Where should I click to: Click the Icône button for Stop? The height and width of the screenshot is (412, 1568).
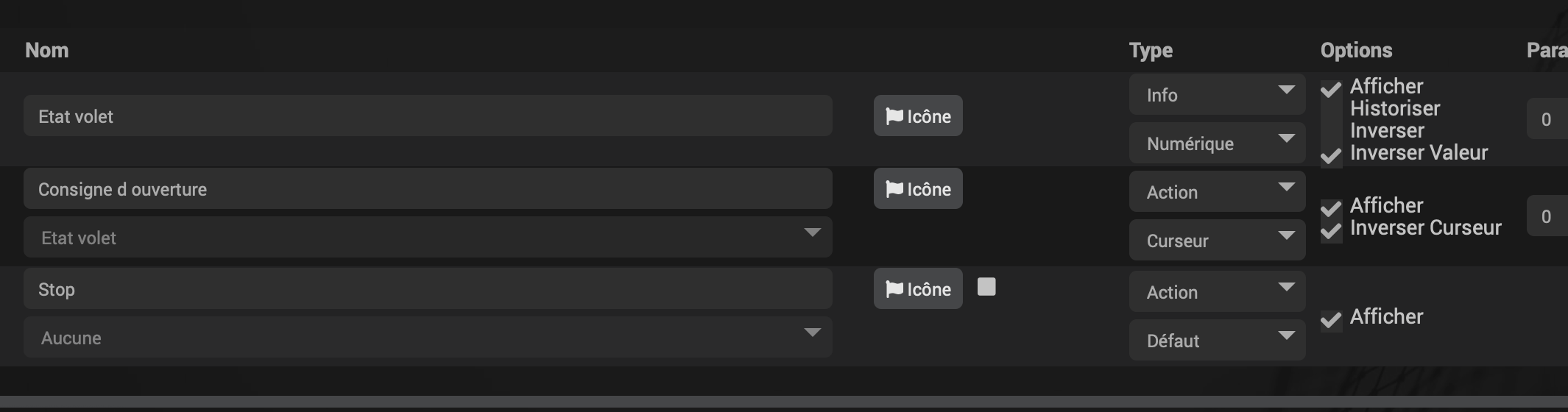point(918,288)
